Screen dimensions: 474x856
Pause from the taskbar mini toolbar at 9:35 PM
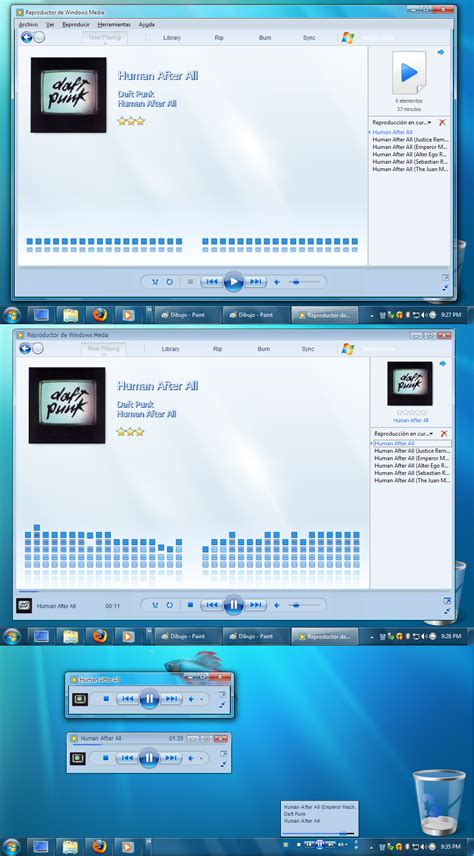point(319,844)
